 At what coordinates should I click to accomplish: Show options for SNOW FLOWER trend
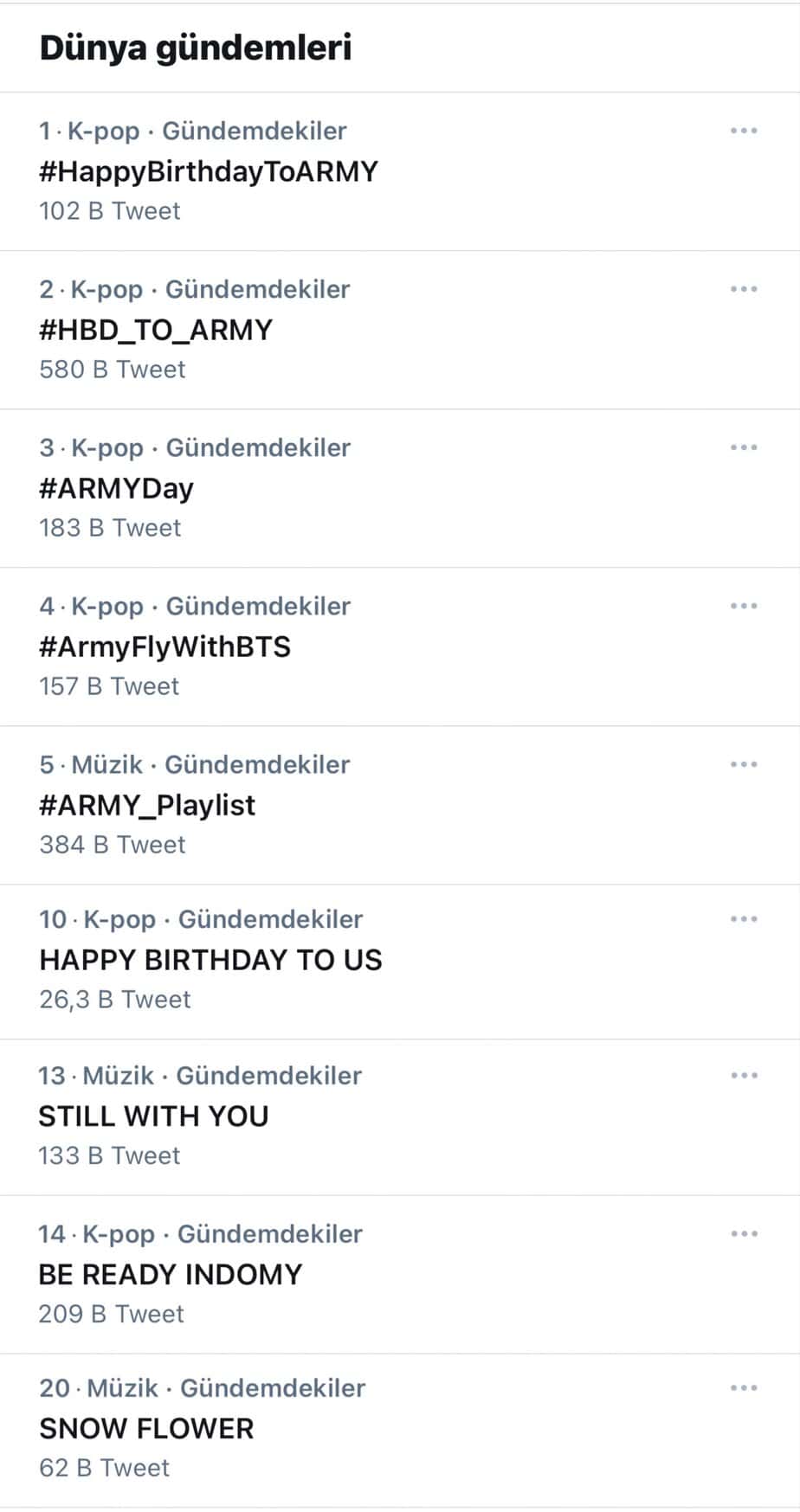[744, 1388]
